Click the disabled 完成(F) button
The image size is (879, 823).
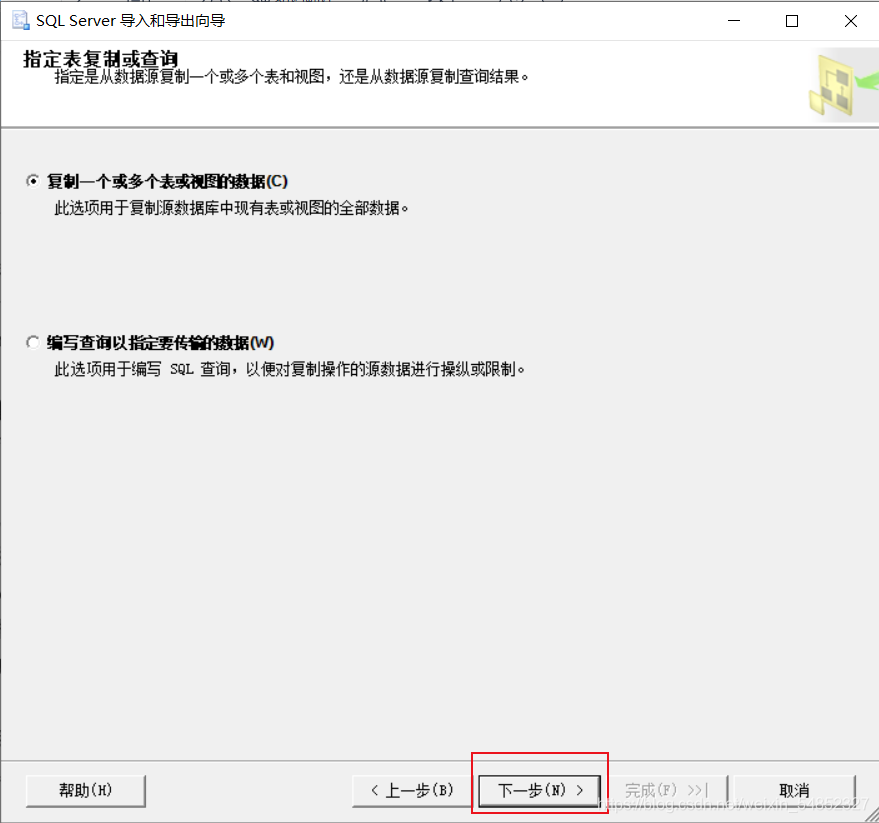[667, 790]
